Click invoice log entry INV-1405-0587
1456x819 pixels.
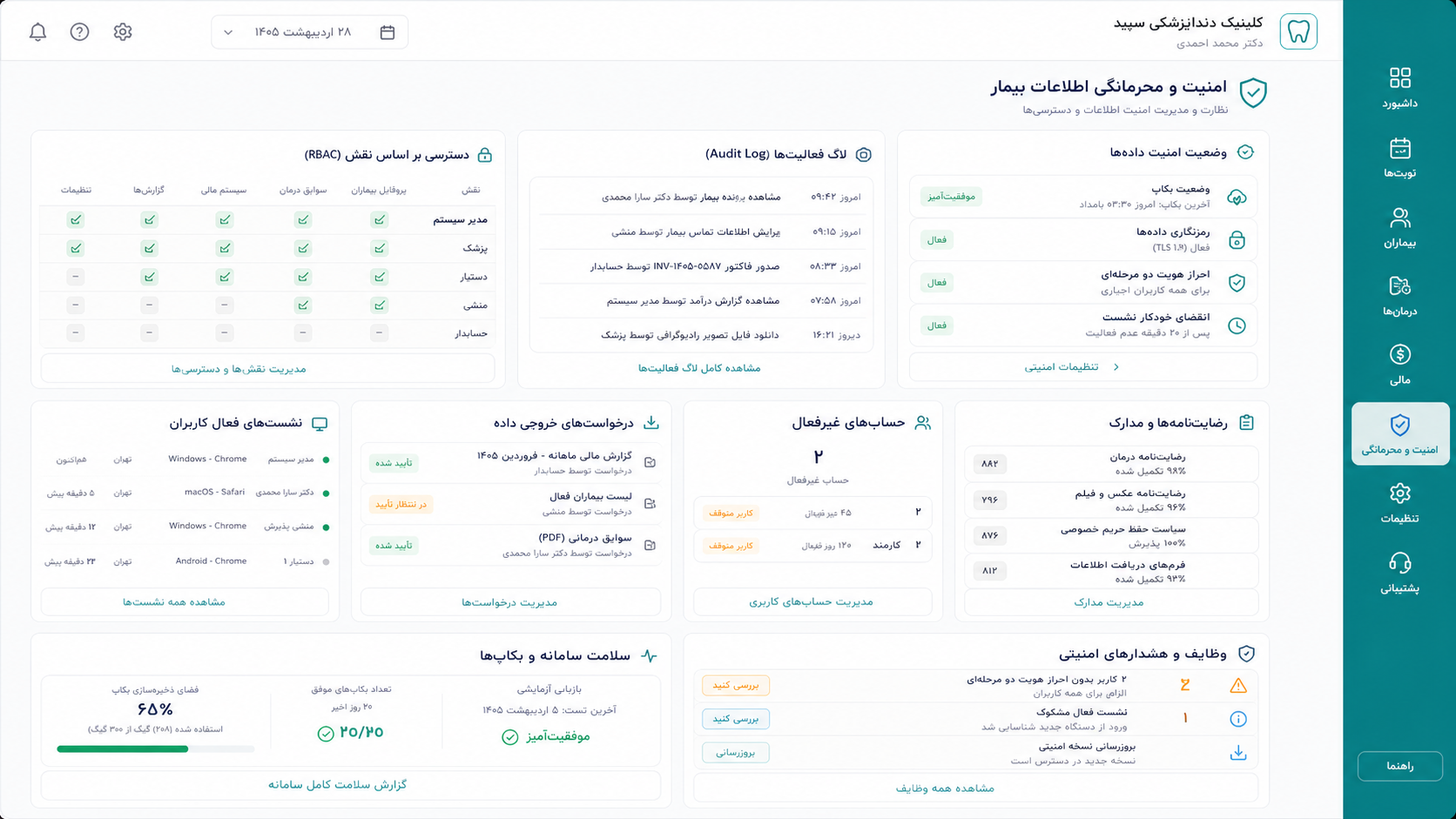tap(699, 266)
